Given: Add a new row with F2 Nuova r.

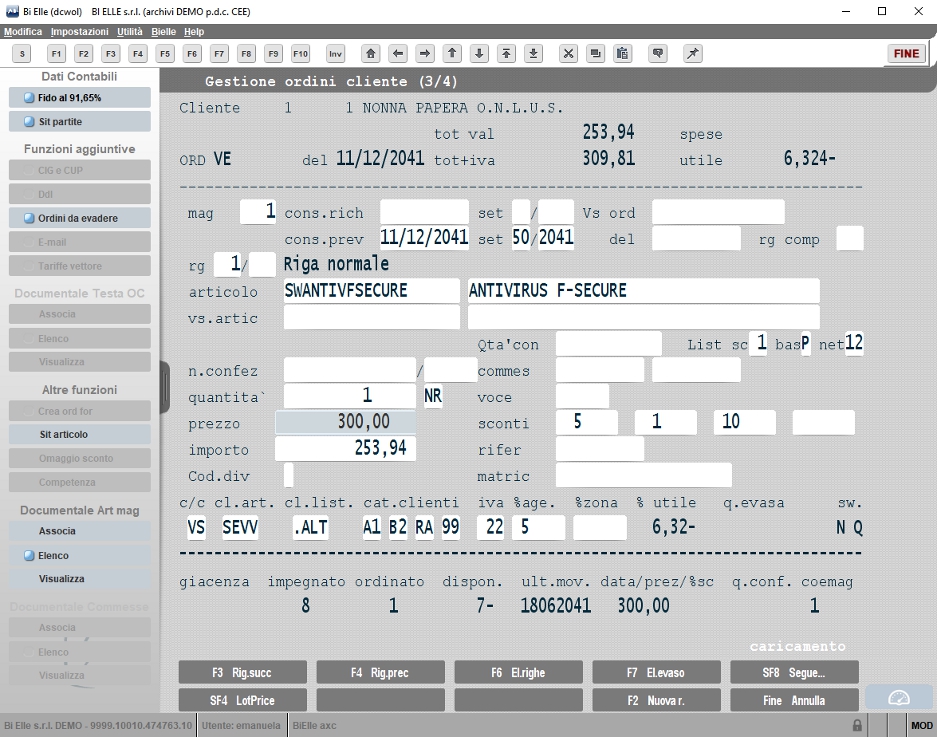Looking at the screenshot, I should point(657,701).
